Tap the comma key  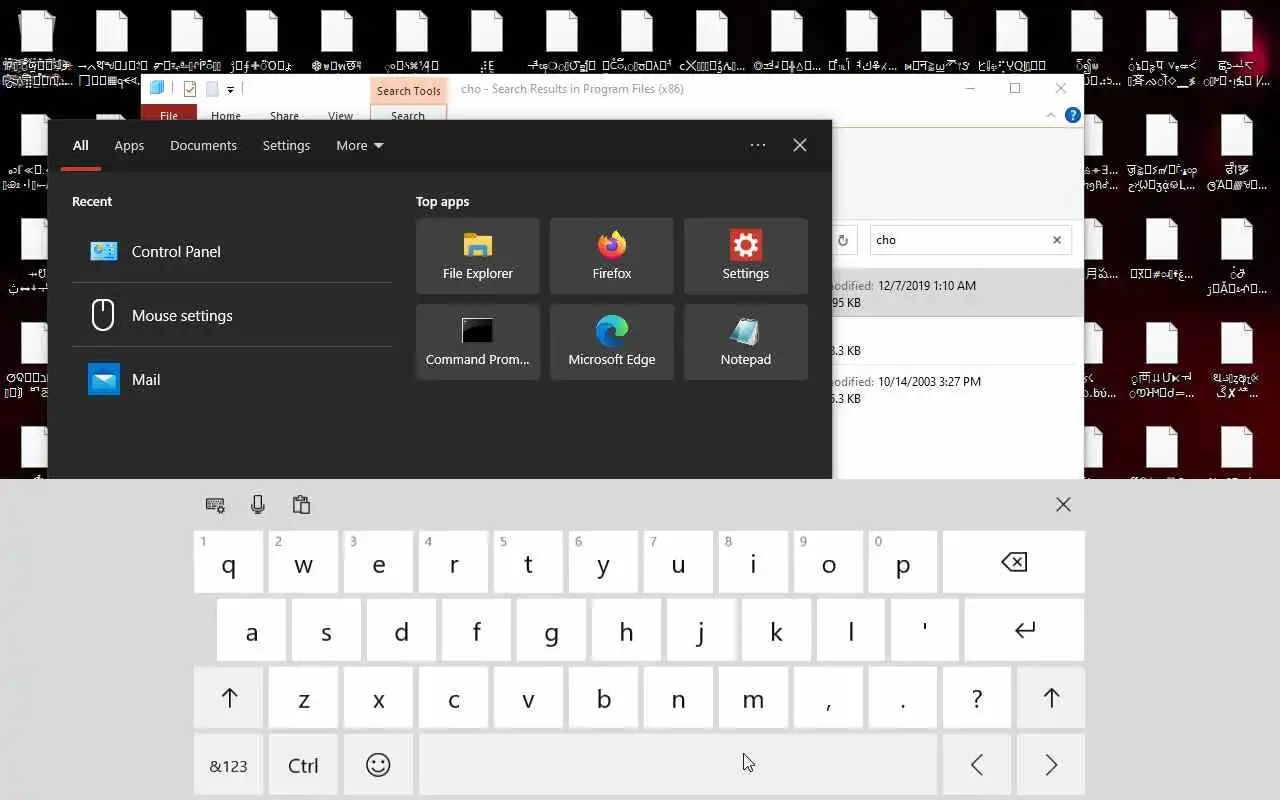pyautogui.click(x=828, y=698)
